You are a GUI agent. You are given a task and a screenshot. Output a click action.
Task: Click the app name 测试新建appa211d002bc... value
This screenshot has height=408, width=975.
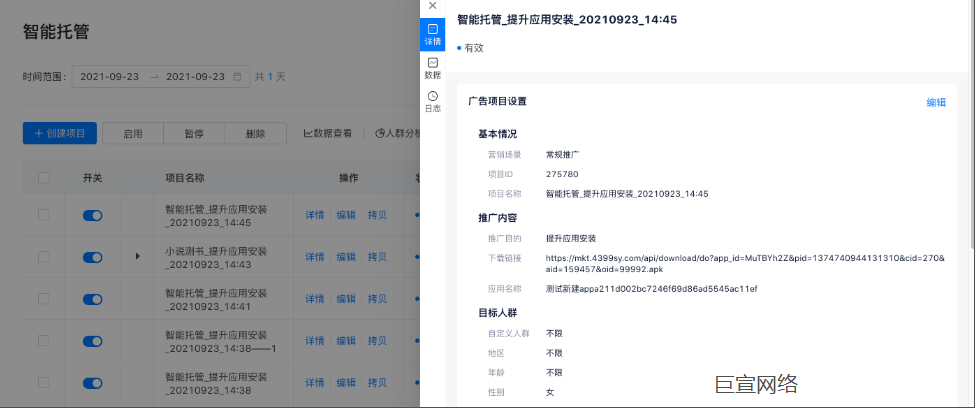pyautogui.click(x=651, y=289)
